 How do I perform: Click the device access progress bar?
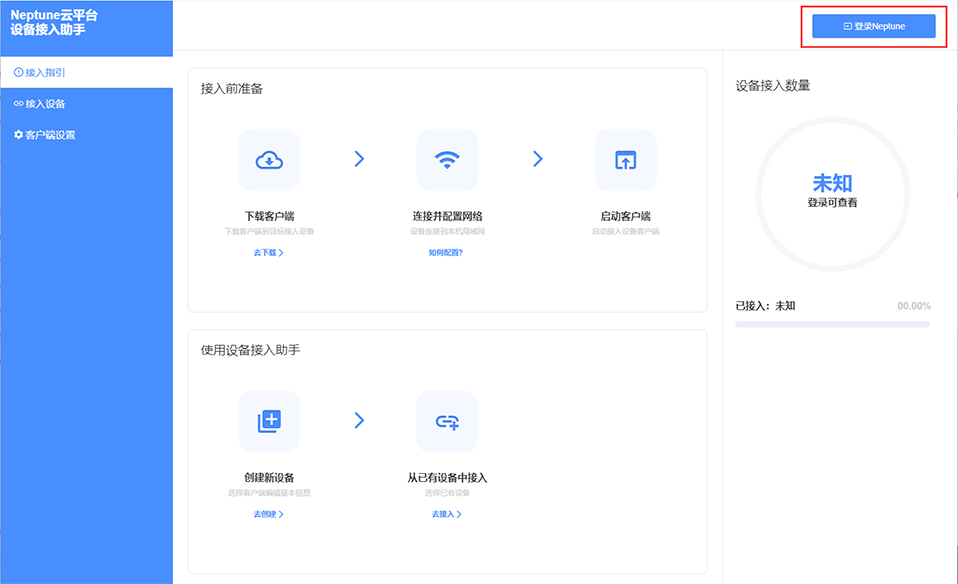pyautogui.click(x=832, y=324)
